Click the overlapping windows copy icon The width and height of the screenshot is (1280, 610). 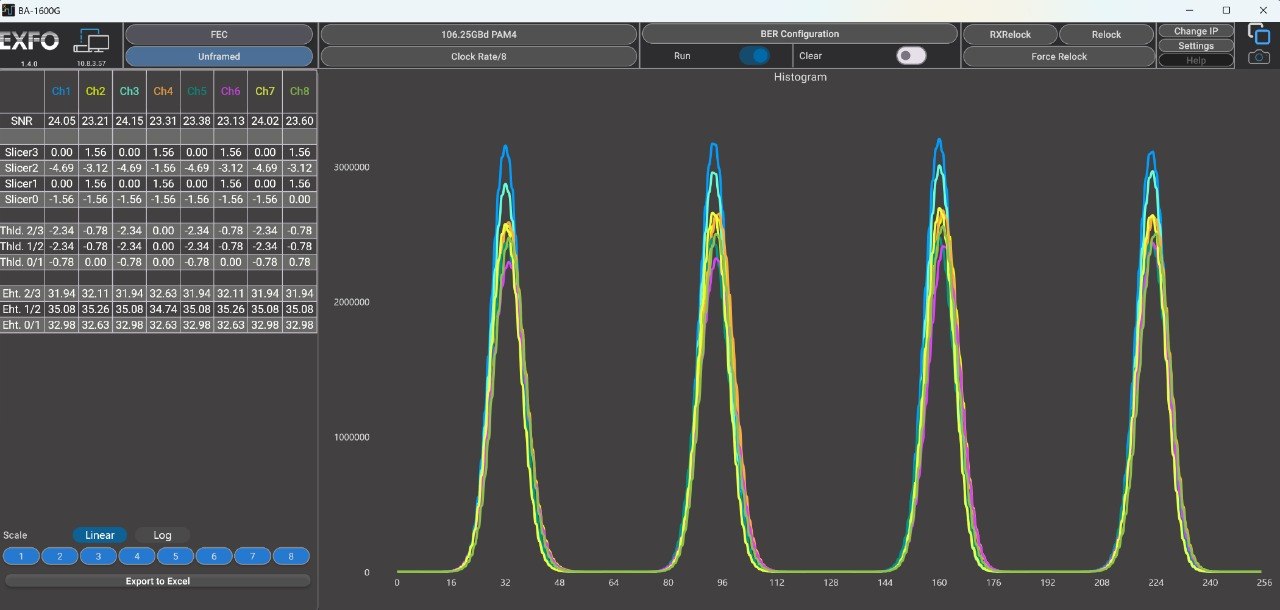(x=1259, y=34)
